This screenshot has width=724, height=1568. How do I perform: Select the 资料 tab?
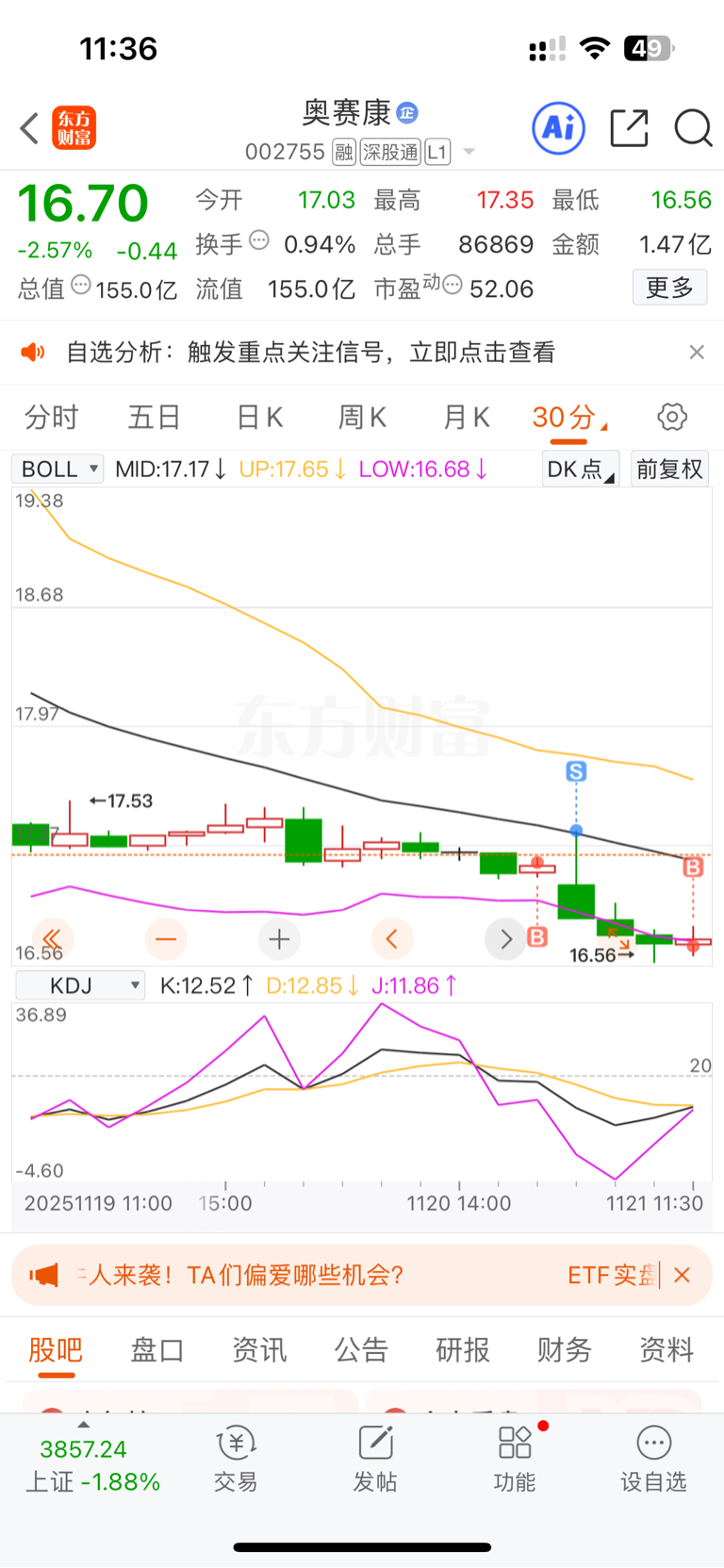click(x=666, y=1349)
